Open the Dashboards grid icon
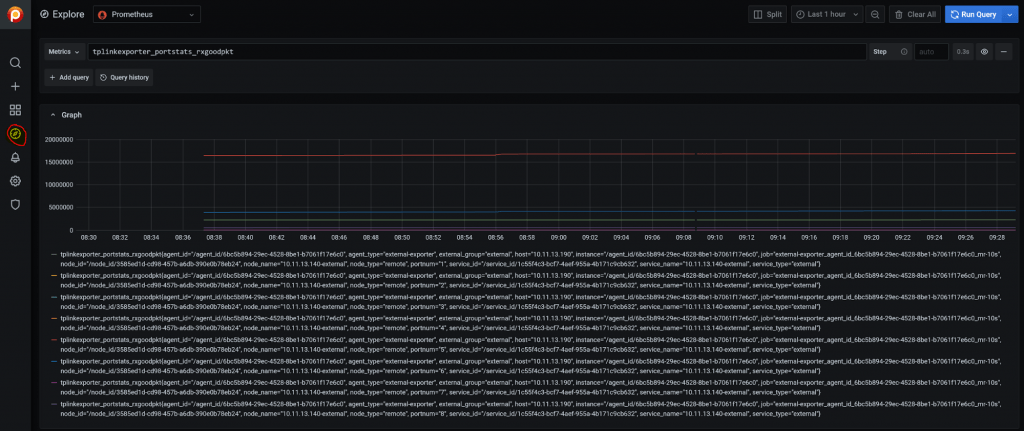The height and width of the screenshot is (431, 1024). 15,110
